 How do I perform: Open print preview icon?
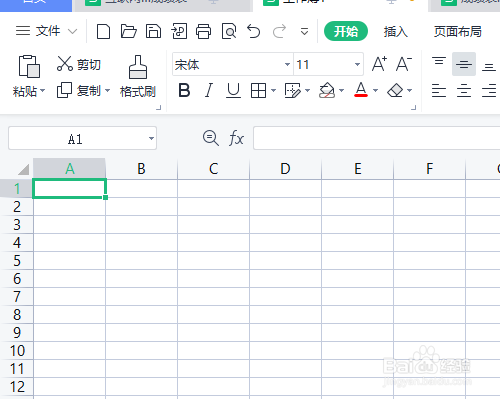pyautogui.click(x=229, y=32)
